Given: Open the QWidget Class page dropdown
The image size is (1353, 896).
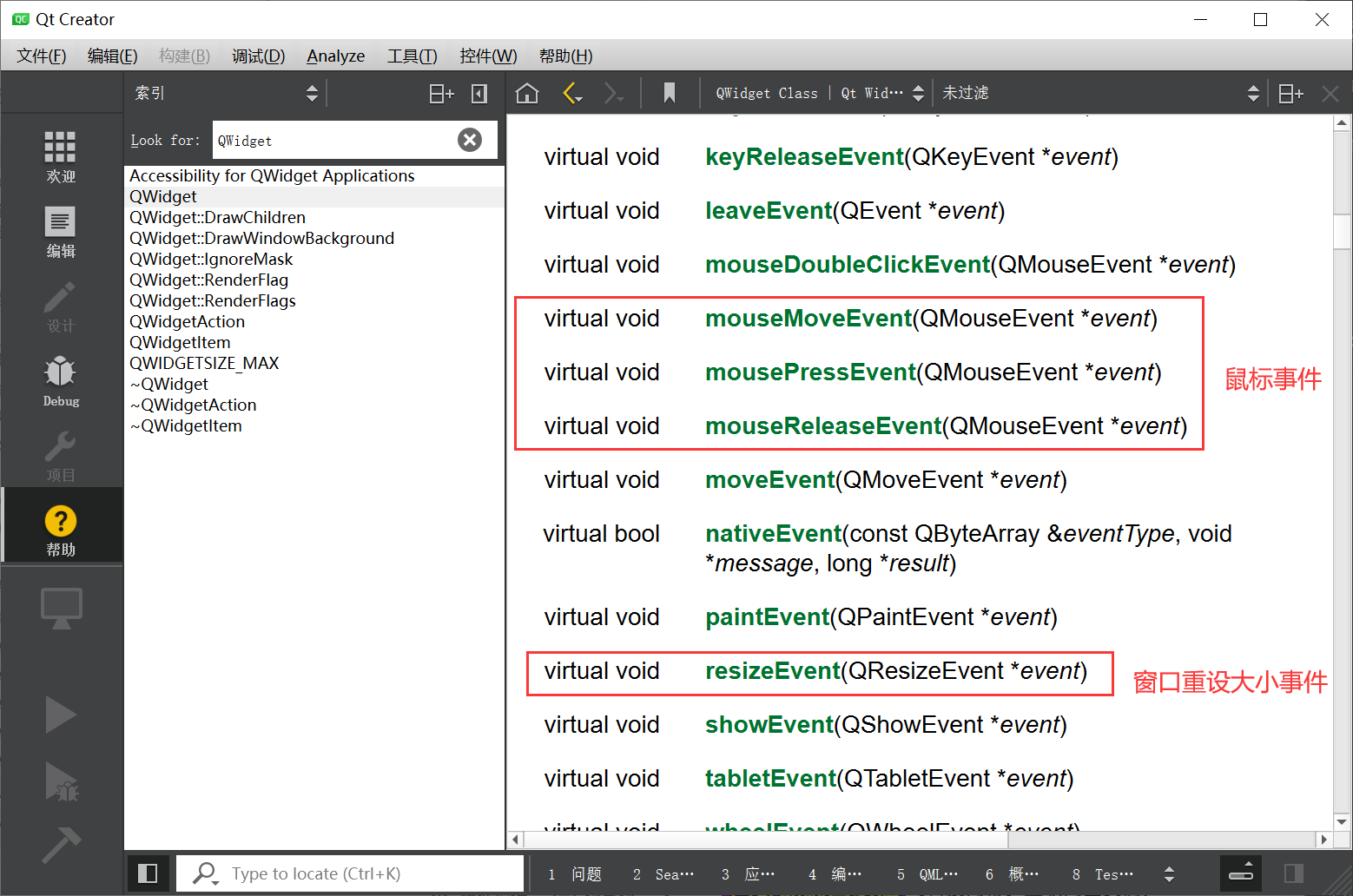Looking at the screenshot, I should click(820, 93).
